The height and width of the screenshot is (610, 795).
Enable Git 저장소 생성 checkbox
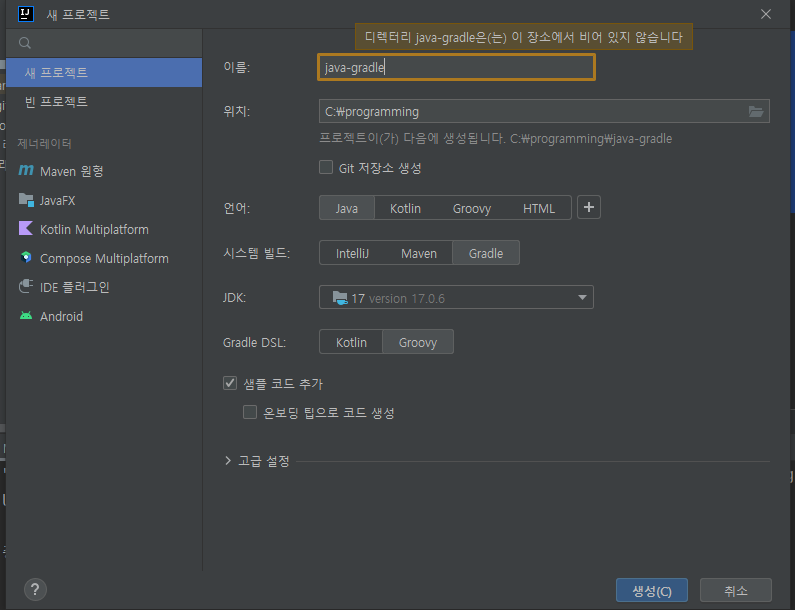coord(326,167)
